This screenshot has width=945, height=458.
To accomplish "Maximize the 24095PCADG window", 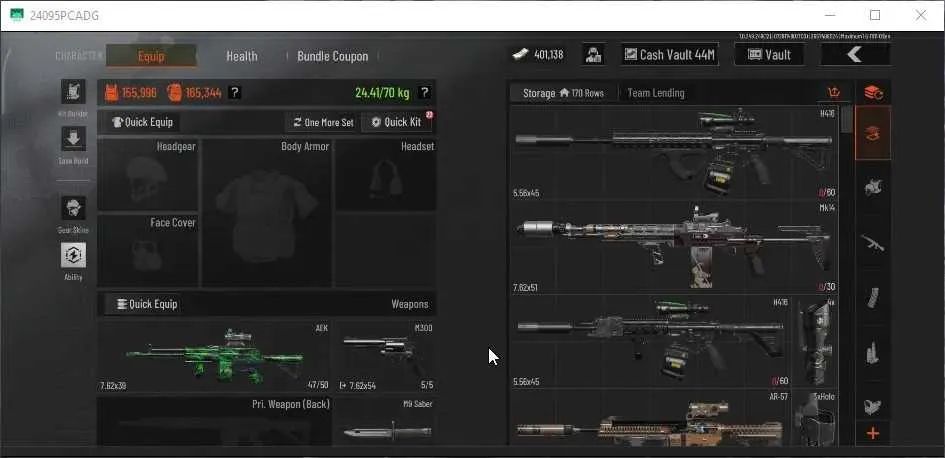I will [x=875, y=15].
